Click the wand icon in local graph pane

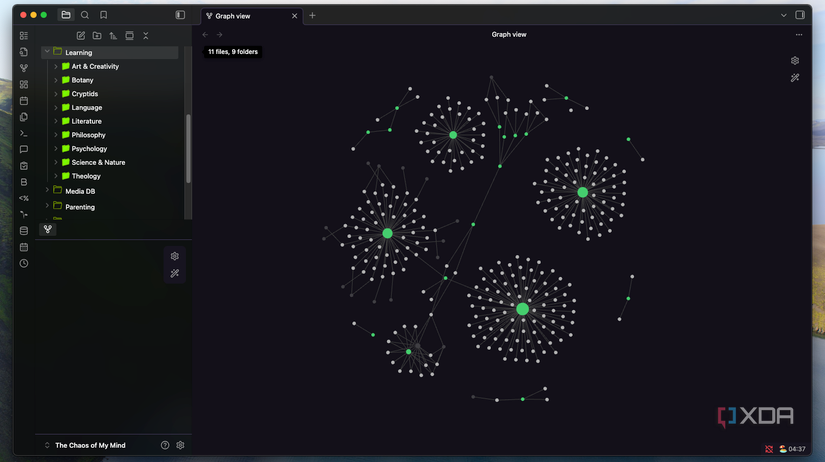[175, 273]
